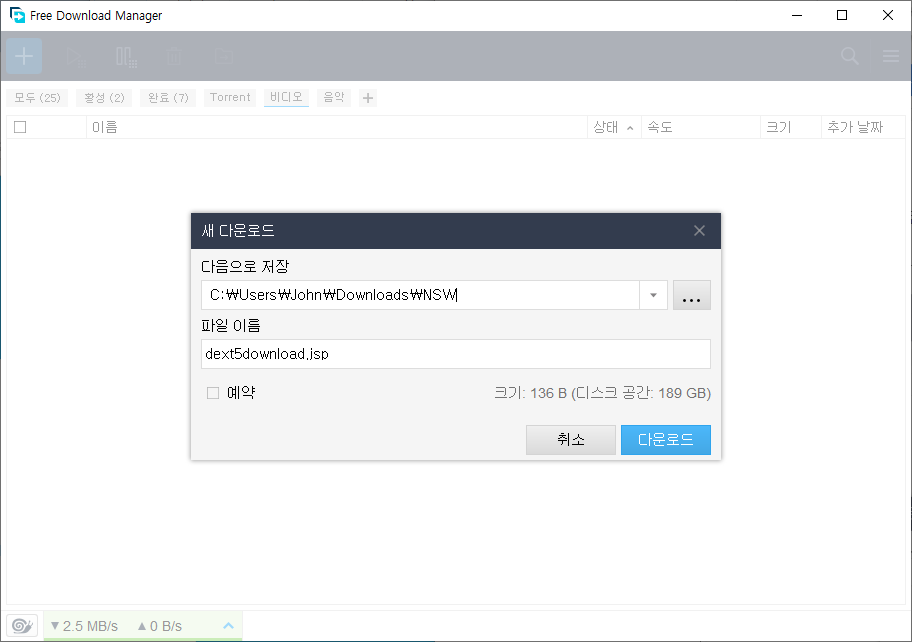Expand the speed panel chevron in status bar
This screenshot has height=642, width=912.
click(229, 626)
